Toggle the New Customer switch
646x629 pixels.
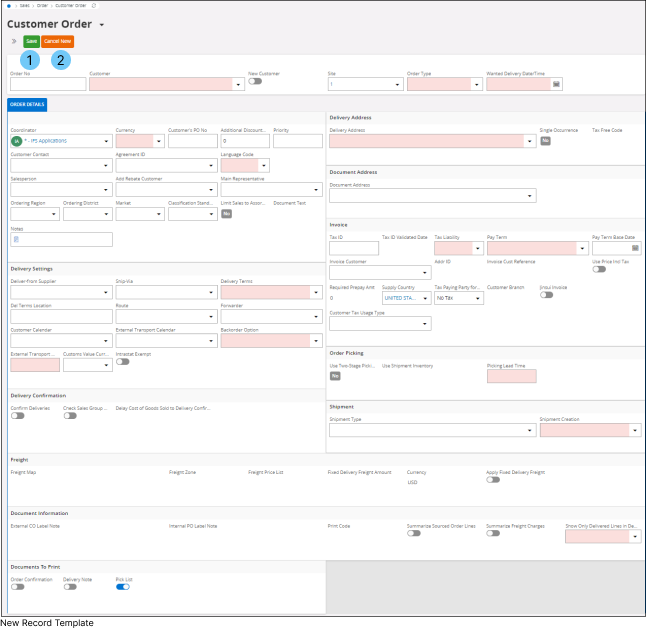tap(255, 81)
